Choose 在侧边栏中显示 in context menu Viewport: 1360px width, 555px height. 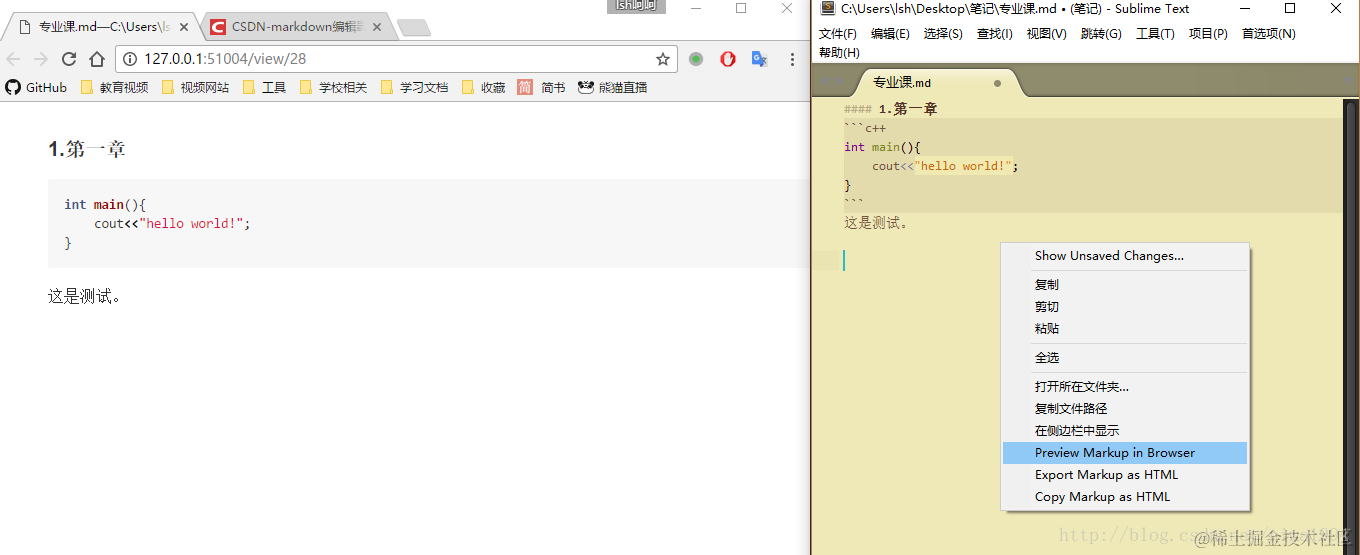click(x=1125, y=431)
